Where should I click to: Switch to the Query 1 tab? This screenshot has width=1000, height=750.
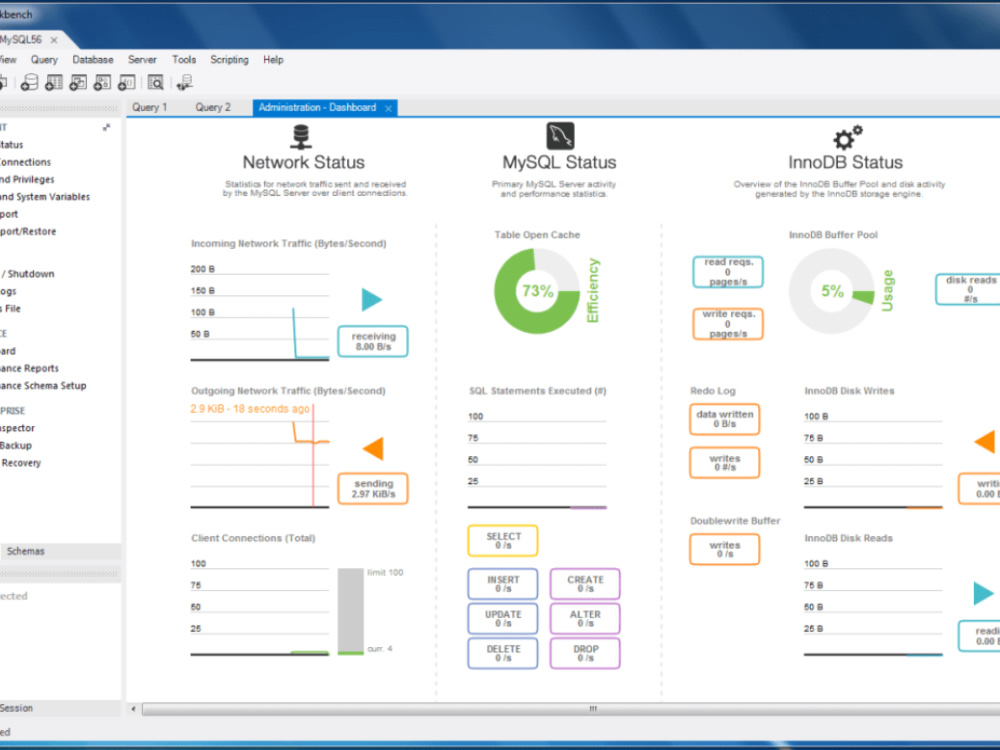point(149,107)
